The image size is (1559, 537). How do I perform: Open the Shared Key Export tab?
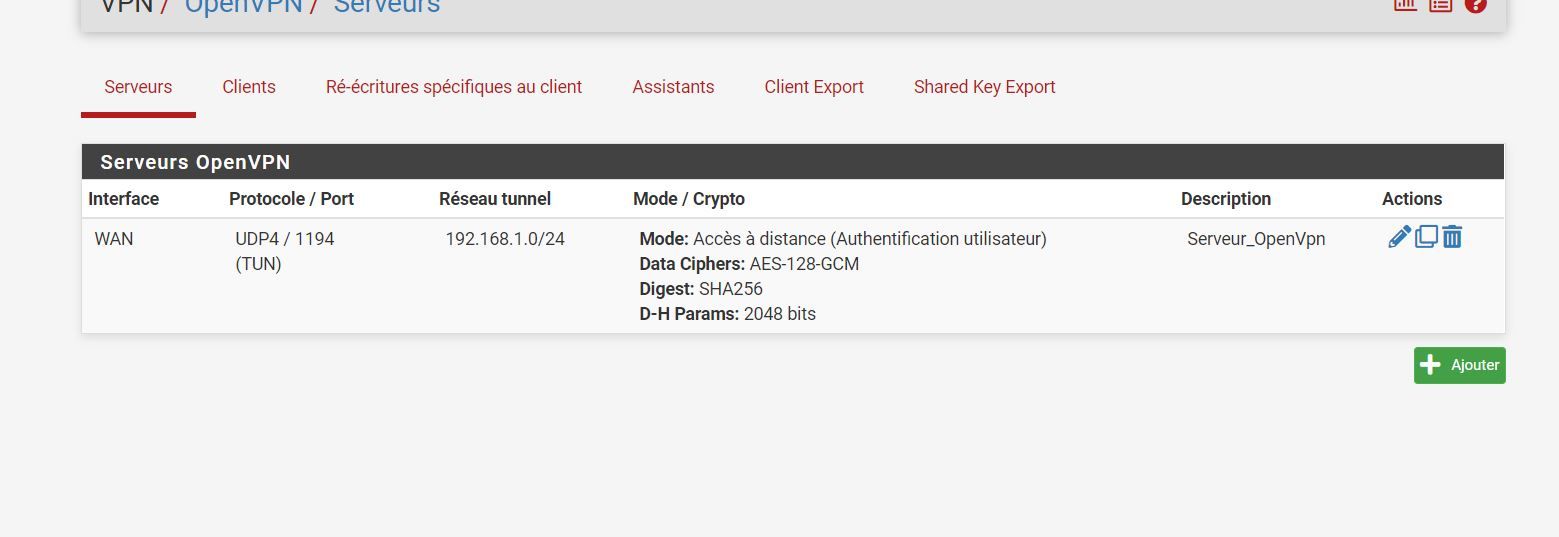(x=984, y=87)
